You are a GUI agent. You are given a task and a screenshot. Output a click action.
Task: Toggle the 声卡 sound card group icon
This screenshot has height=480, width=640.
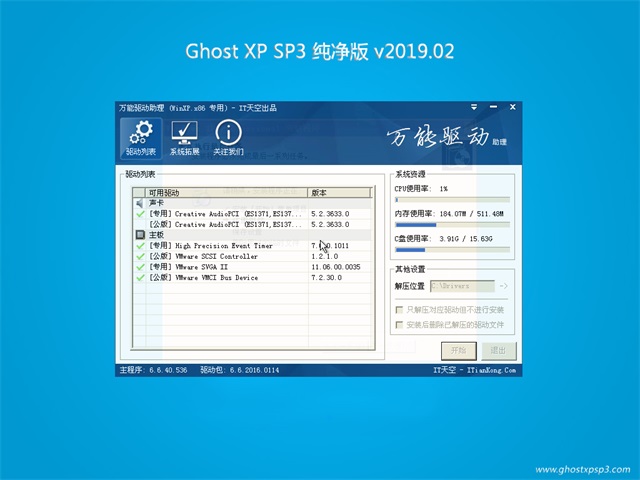[x=140, y=203]
